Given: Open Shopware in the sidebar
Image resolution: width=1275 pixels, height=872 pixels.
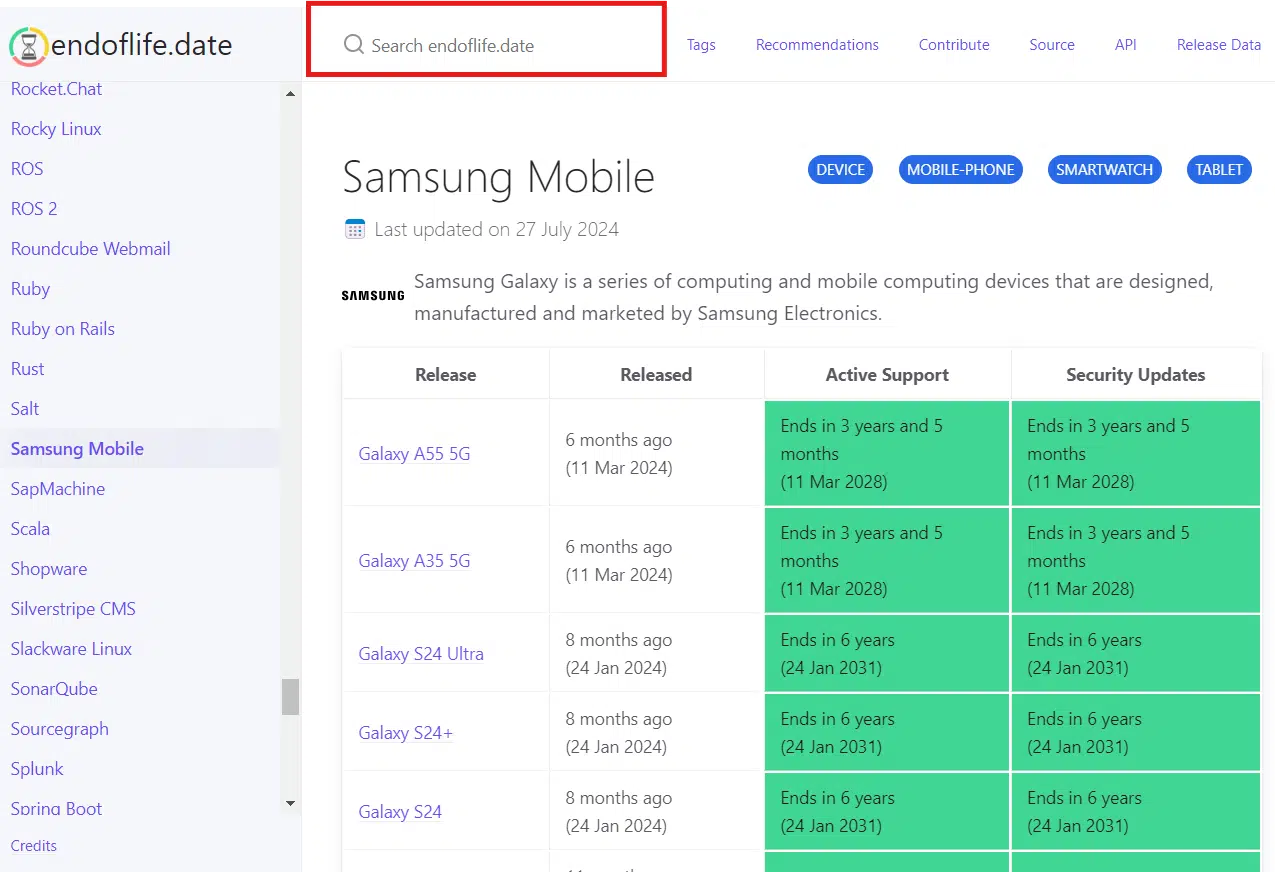Looking at the screenshot, I should click(49, 569).
